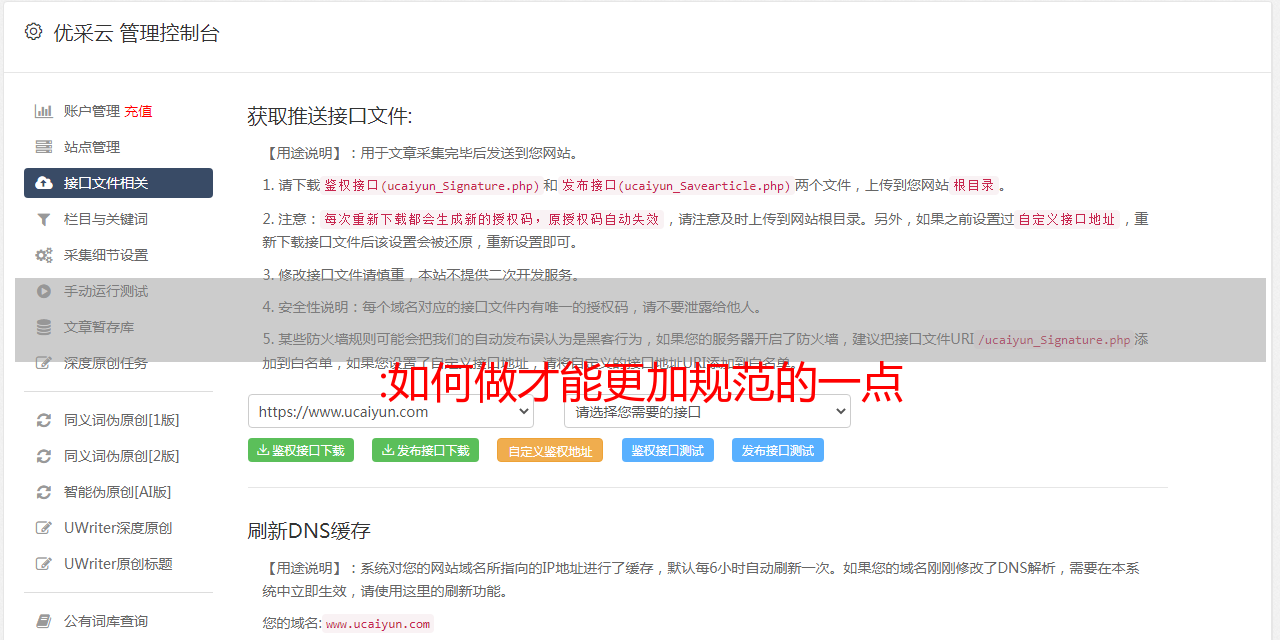Click 优采云 管理控制台 title text
The height and width of the screenshot is (640, 1280).
pyautogui.click(x=136, y=33)
